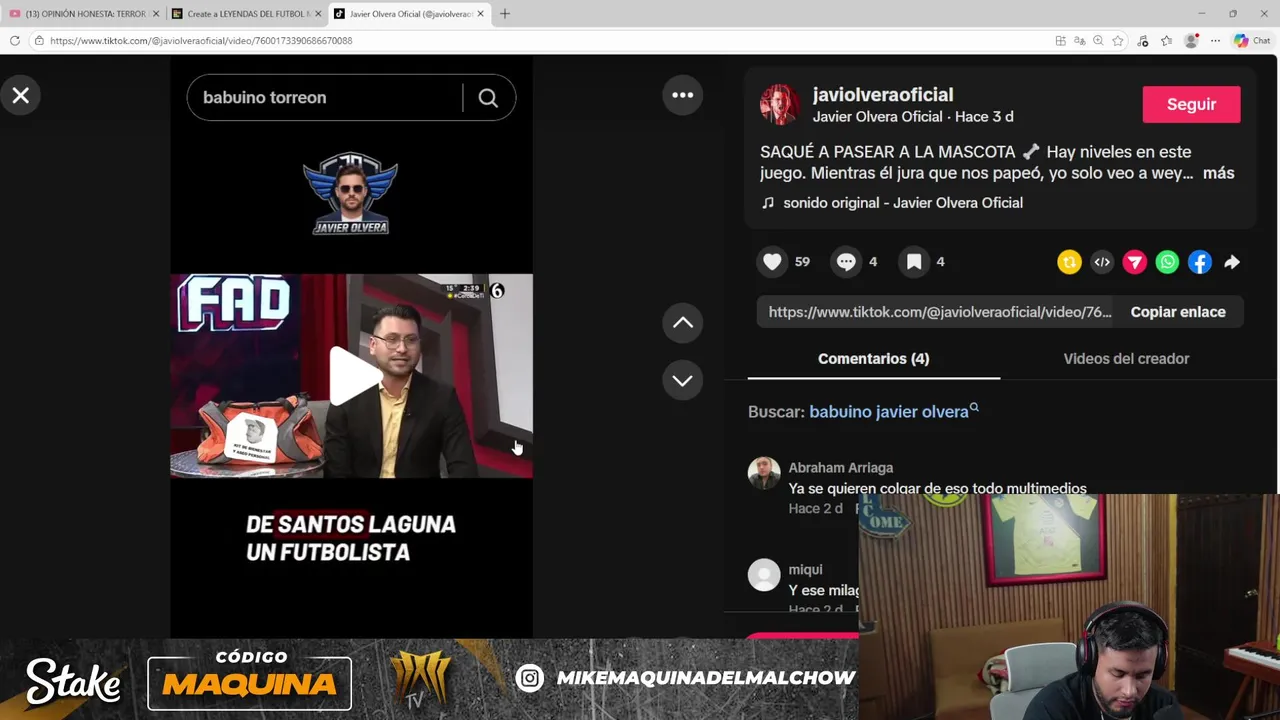Share video to Facebook

pyautogui.click(x=1200, y=262)
